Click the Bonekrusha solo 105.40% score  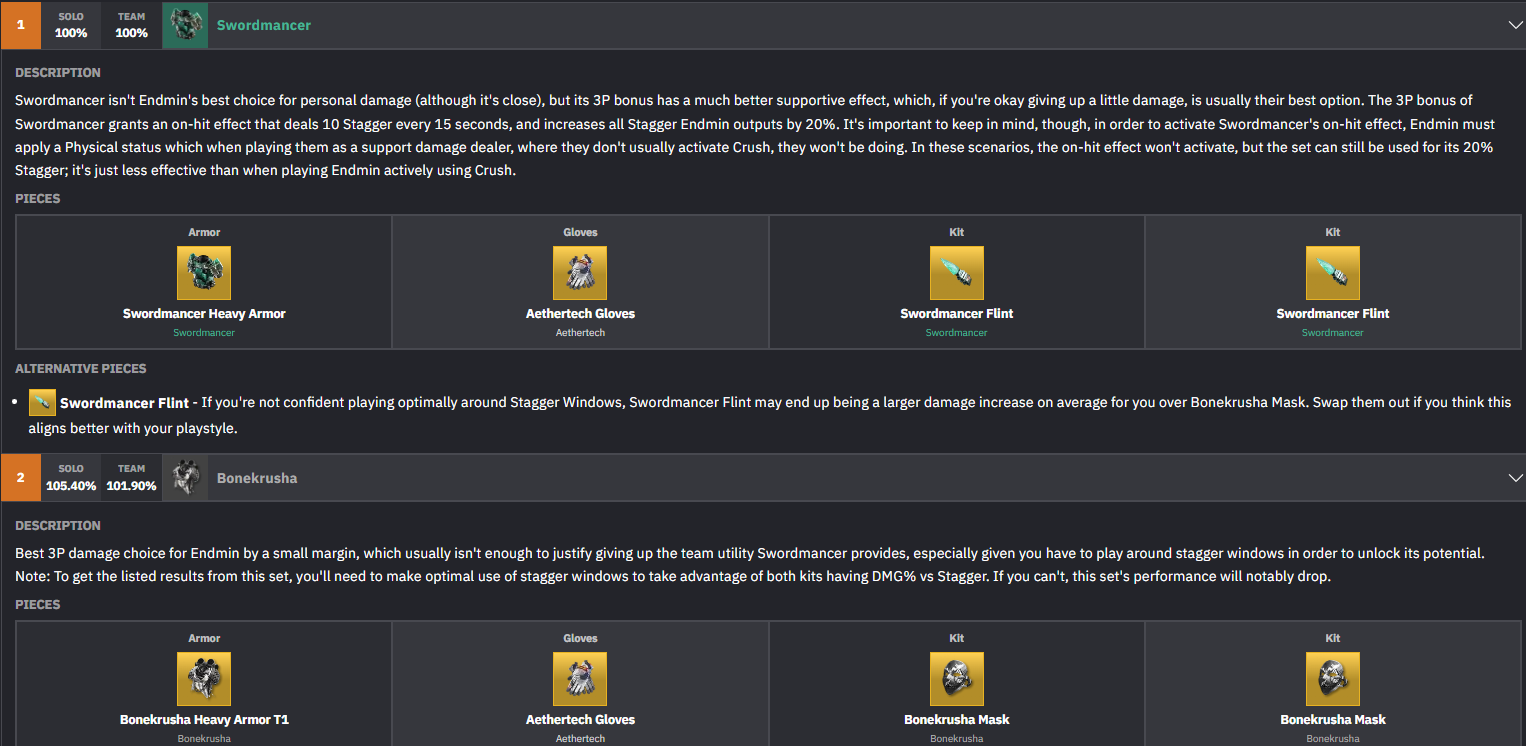[x=71, y=486]
